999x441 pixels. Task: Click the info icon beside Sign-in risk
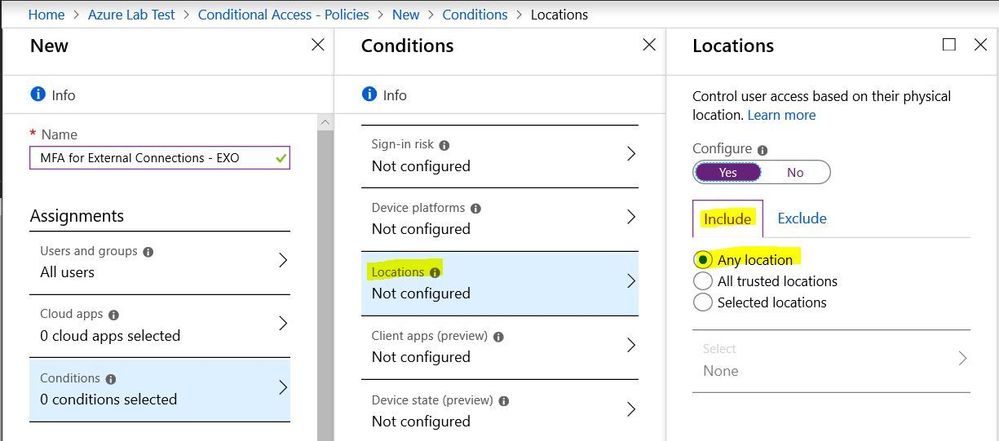pyautogui.click(x=445, y=145)
